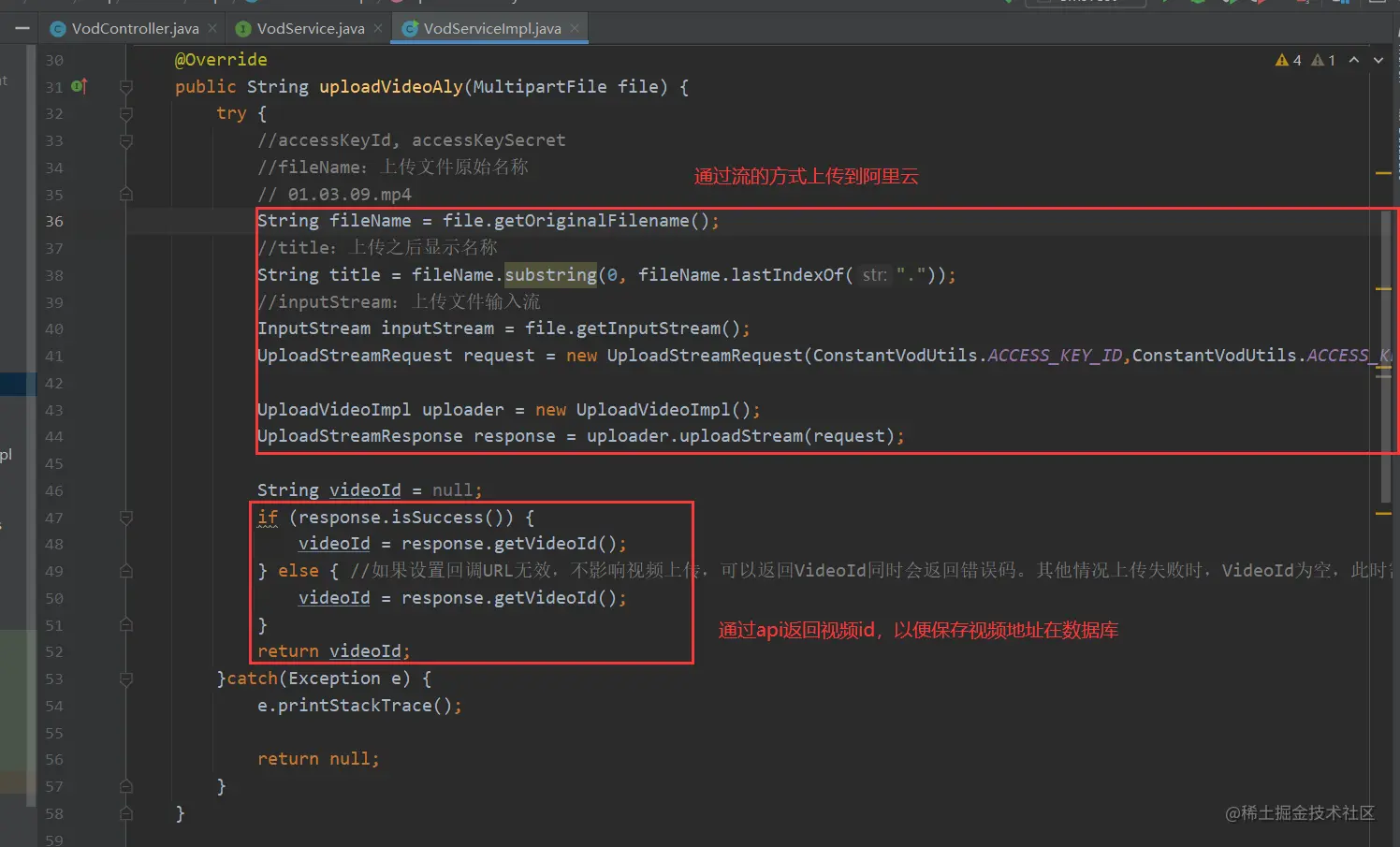The width and height of the screenshot is (1400, 847).
Task: Click the warning stripe mark near line 34
Action: [x=1383, y=173]
